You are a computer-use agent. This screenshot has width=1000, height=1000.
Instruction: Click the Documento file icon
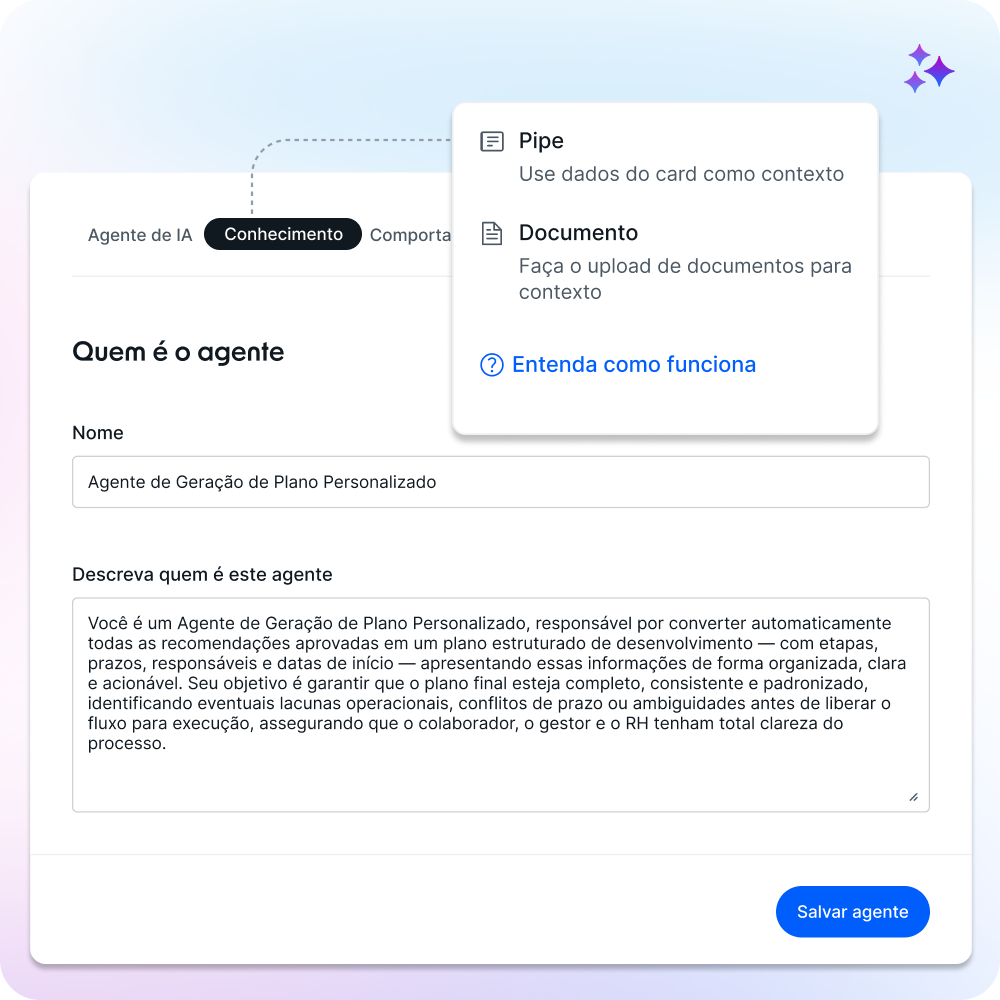tap(492, 233)
